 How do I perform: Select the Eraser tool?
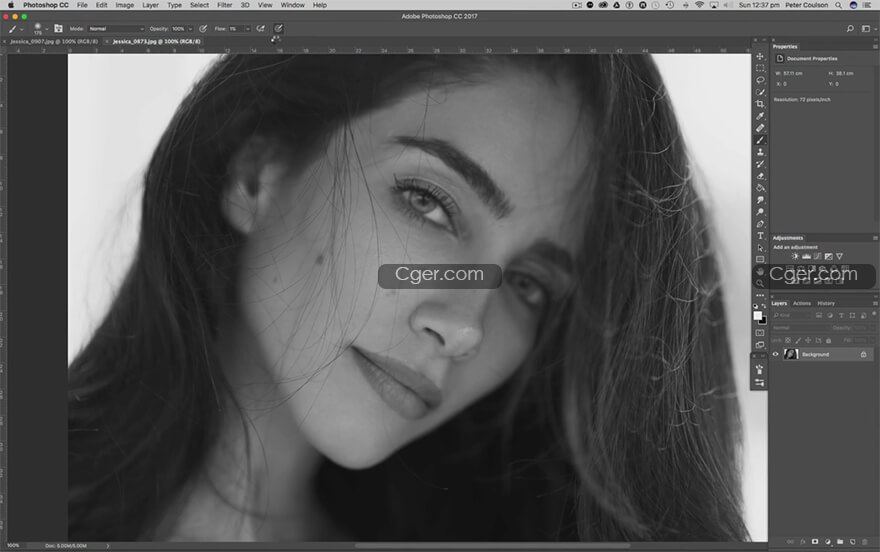point(760,176)
